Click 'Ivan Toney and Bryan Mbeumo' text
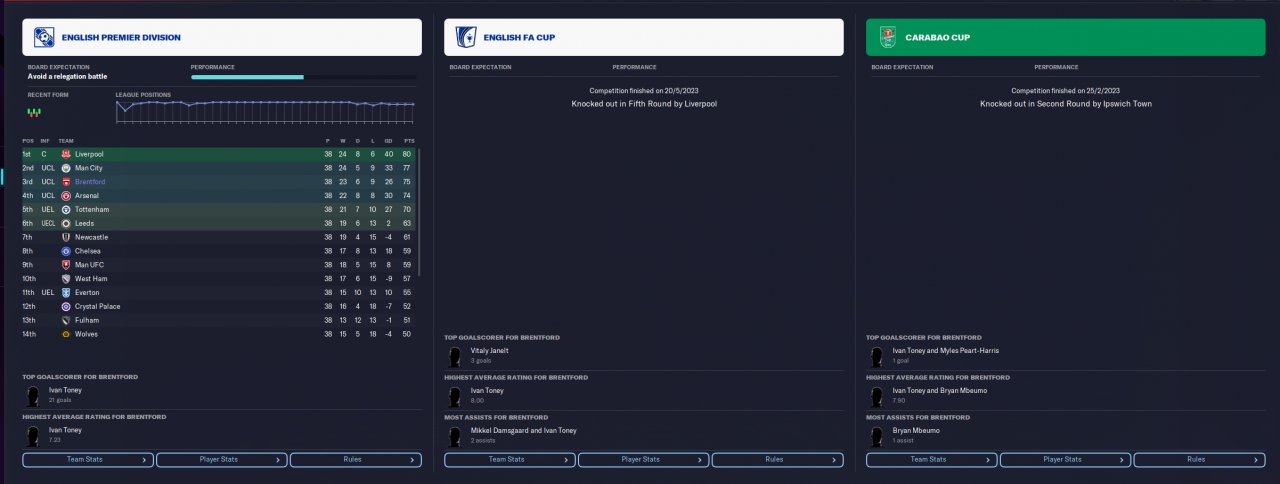 (x=940, y=391)
